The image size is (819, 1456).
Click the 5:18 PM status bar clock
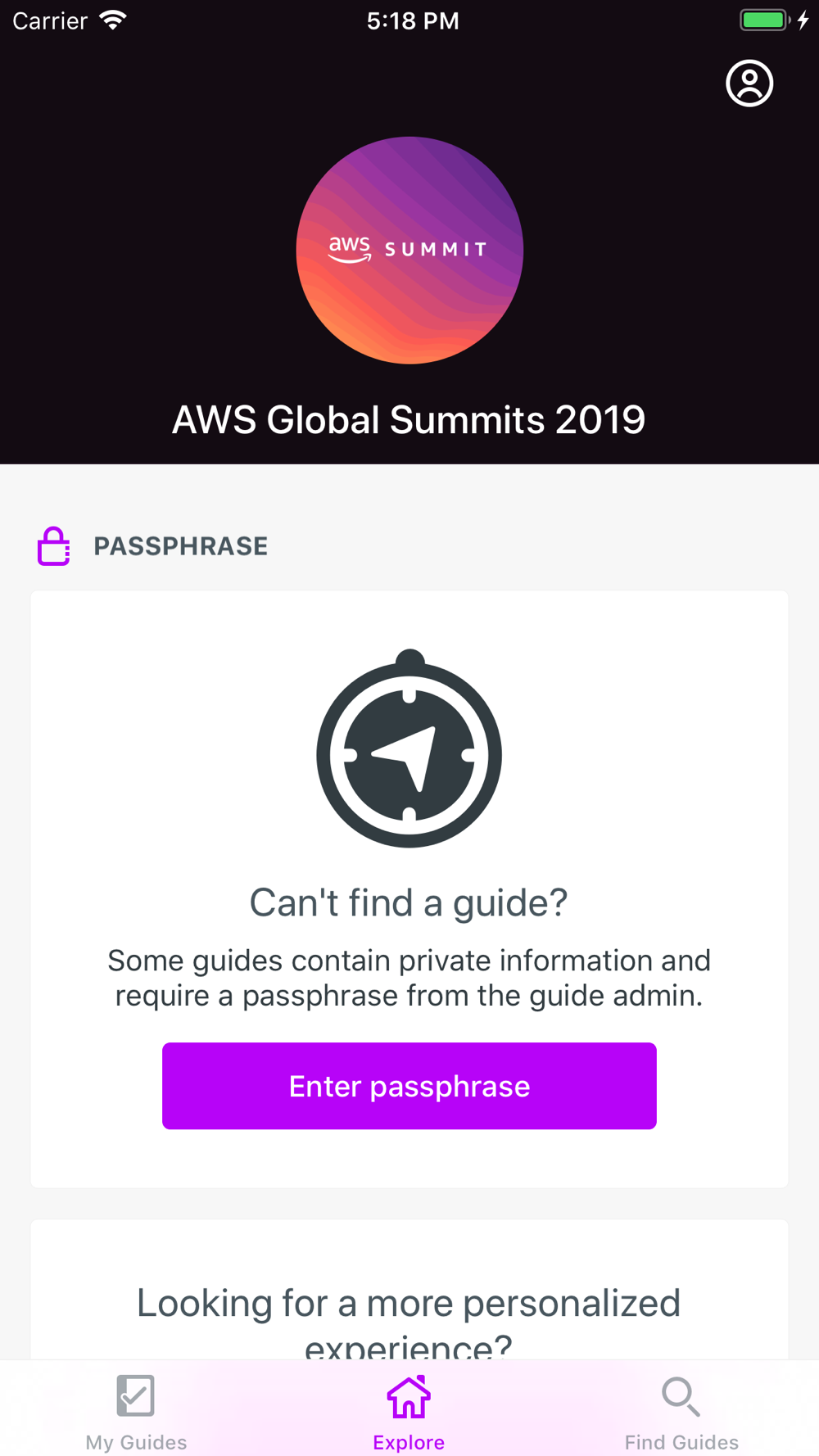point(413,21)
